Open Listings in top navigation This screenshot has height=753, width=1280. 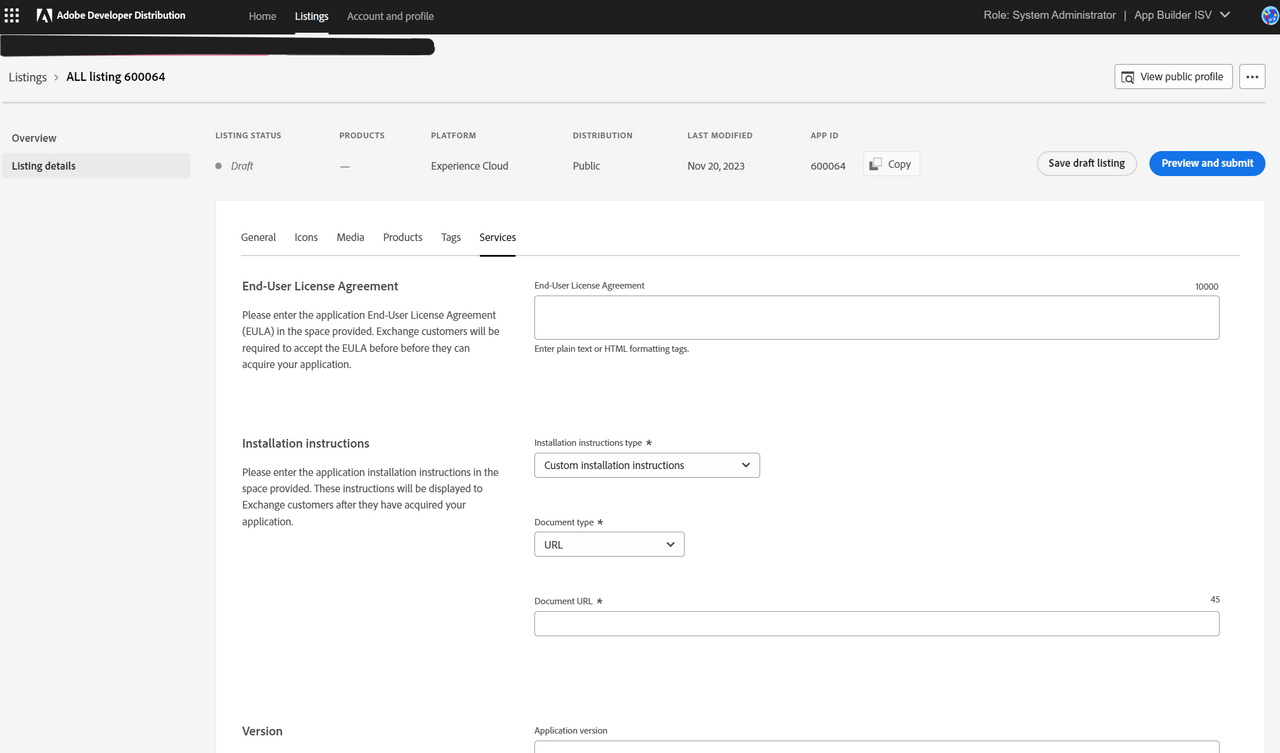pyautogui.click(x=312, y=16)
